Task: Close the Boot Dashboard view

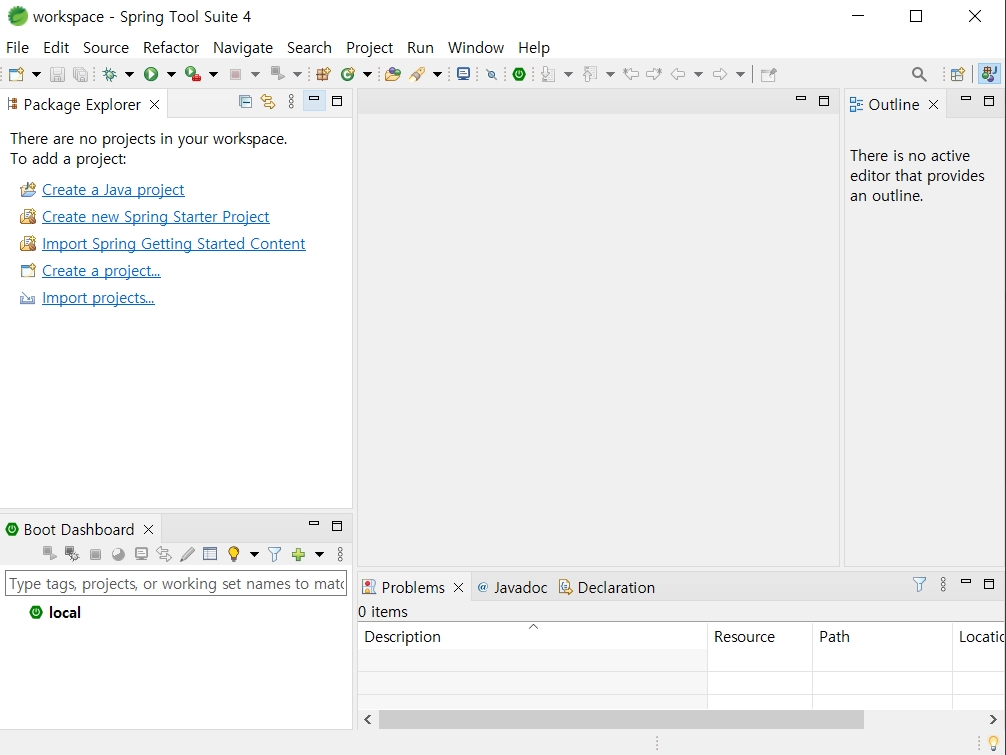Action: pyautogui.click(x=148, y=529)
